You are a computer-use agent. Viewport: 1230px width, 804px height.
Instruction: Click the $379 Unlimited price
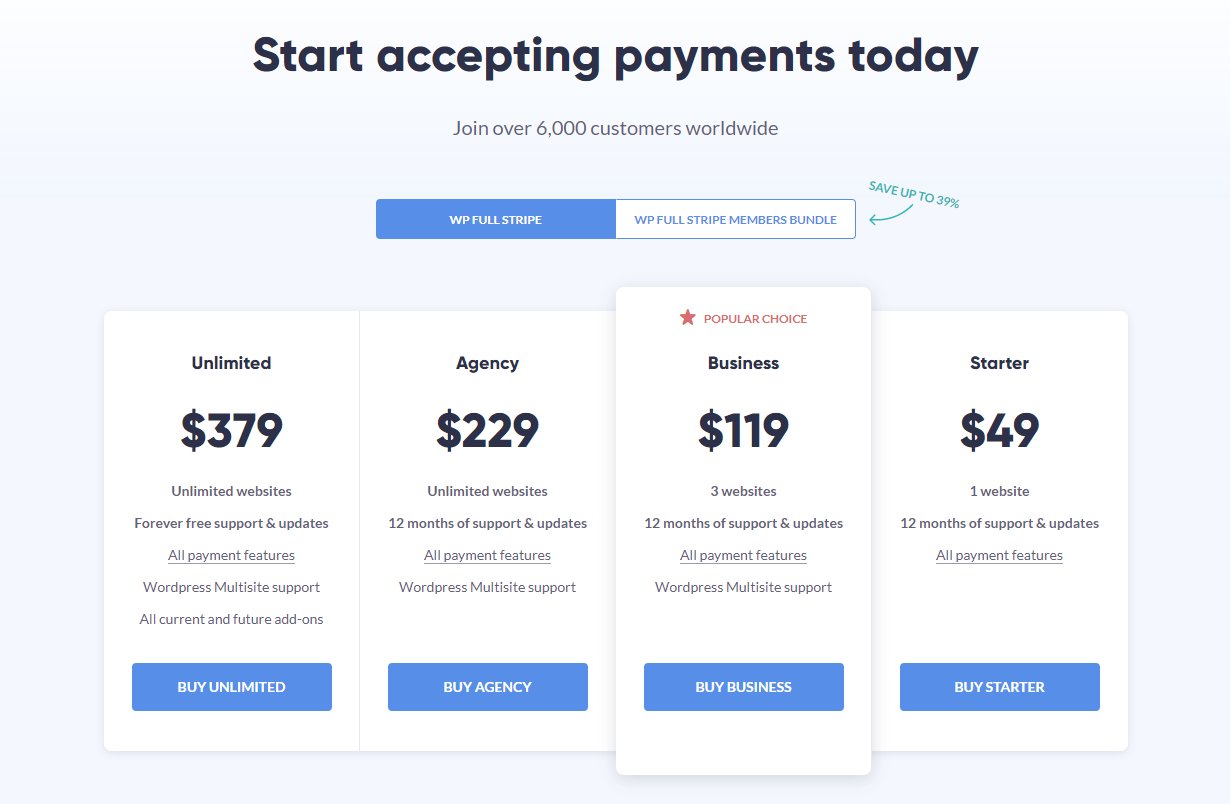coord(231,430)
